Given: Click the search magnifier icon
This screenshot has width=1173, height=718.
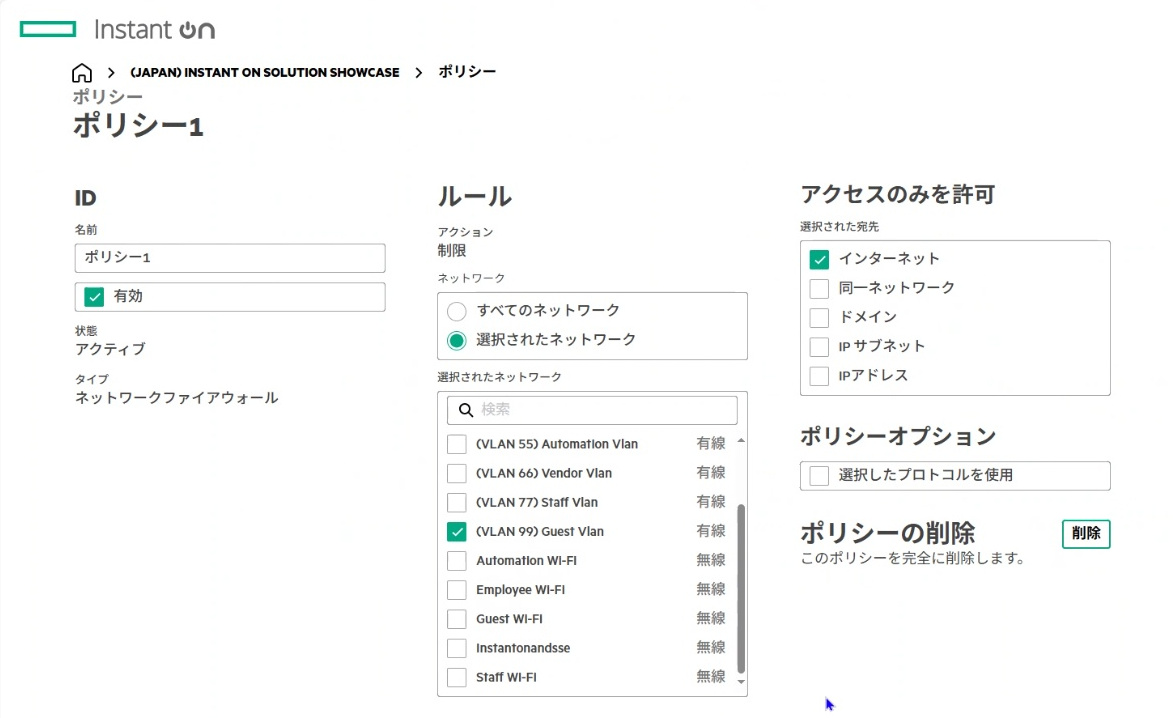Looking at the screenshot, I should 465,410.
